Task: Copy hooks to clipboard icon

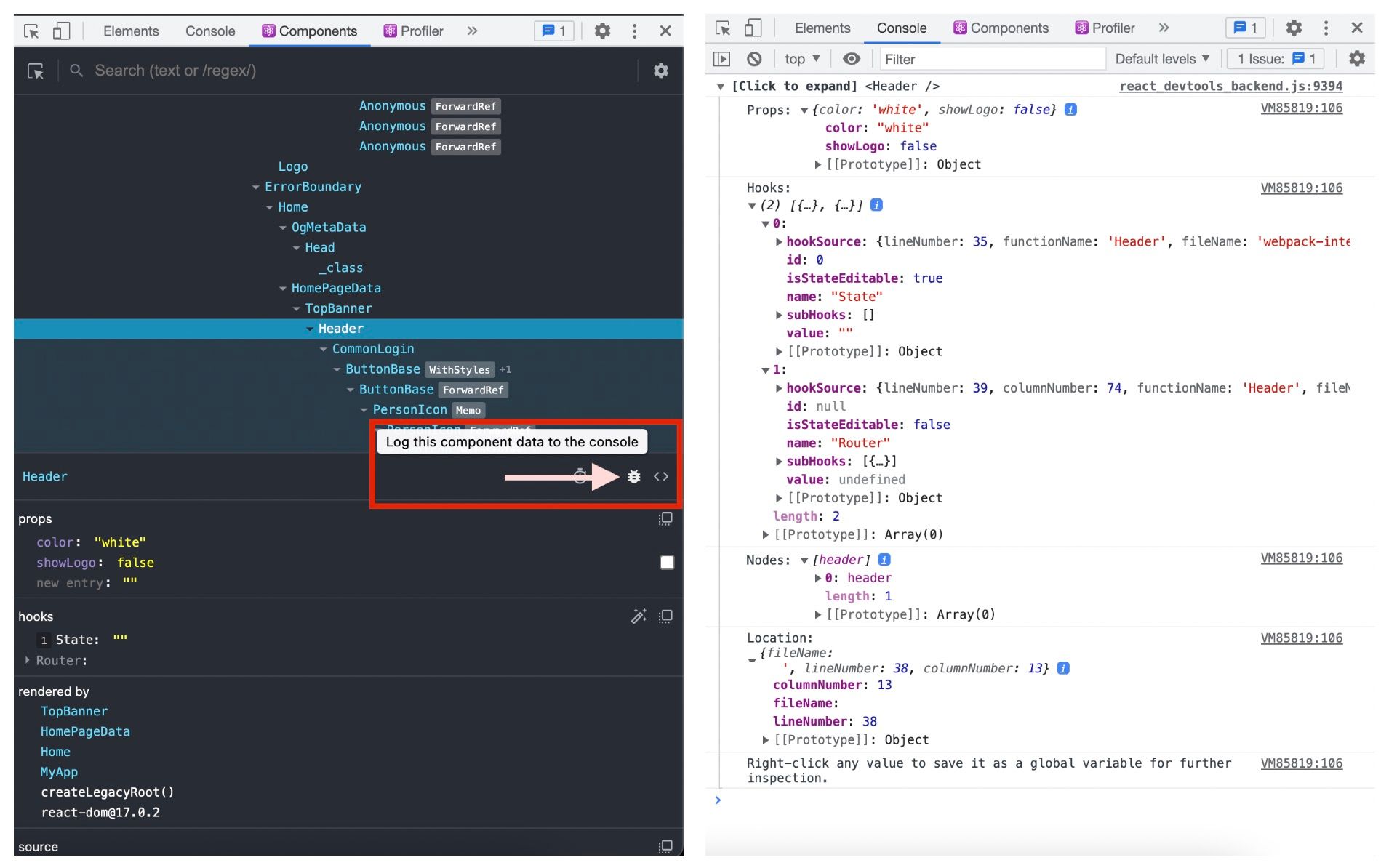Action: (665, 616)
